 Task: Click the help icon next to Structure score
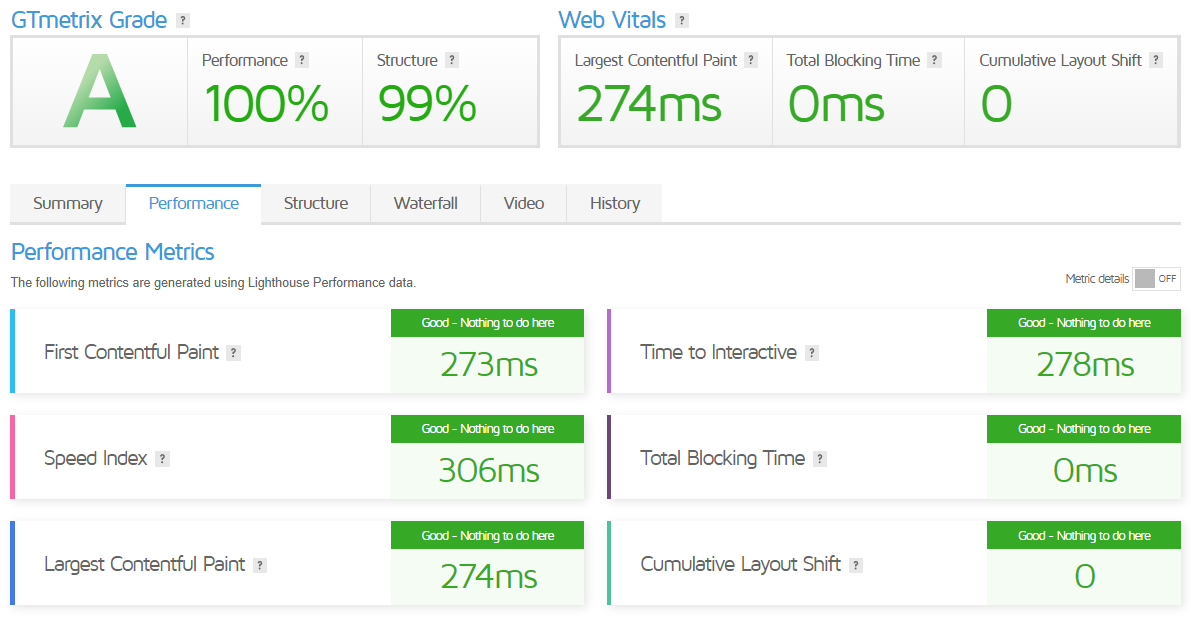(x=452, y=60)
